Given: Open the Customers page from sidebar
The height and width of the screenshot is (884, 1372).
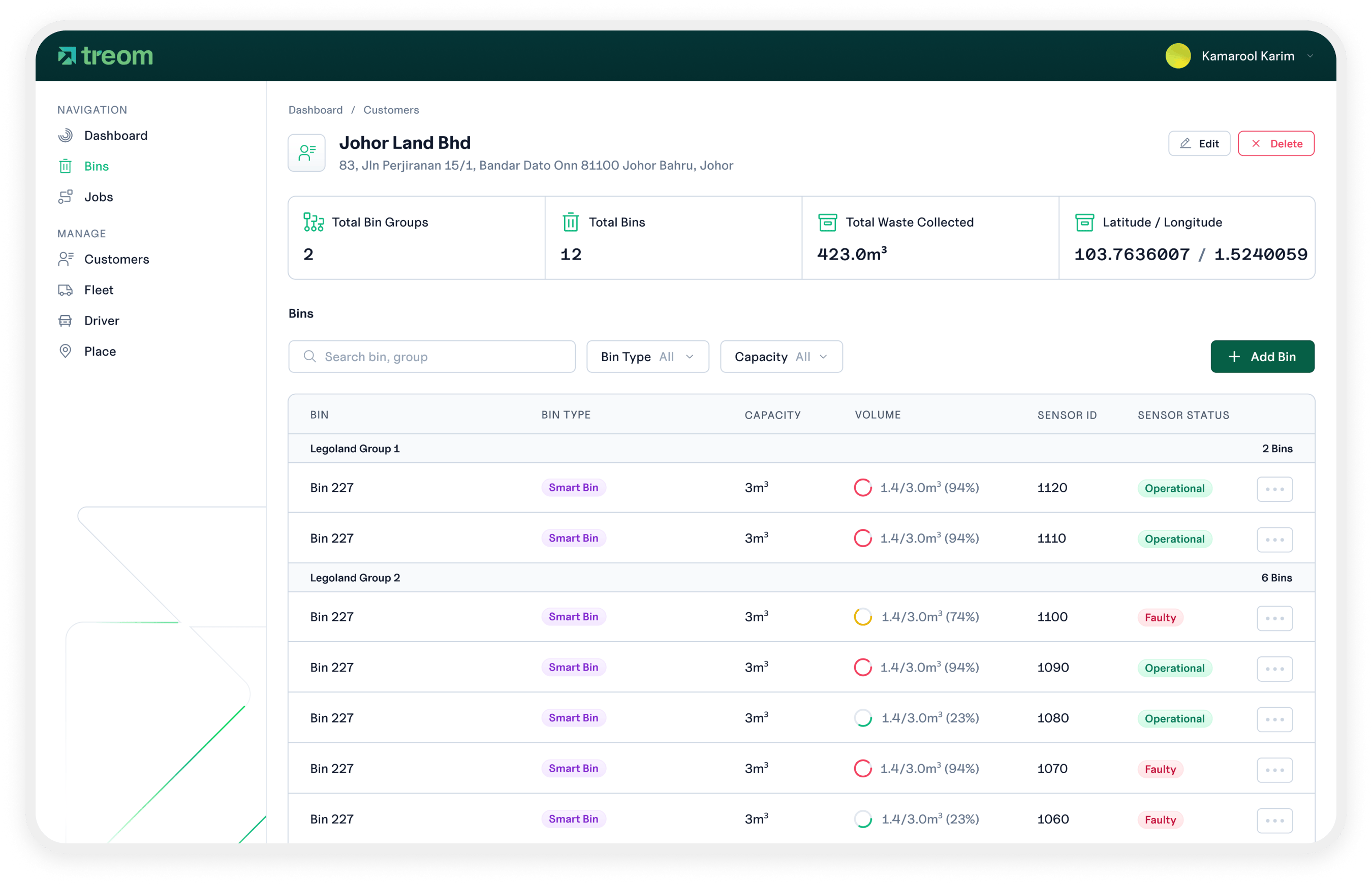Looking at the screenshot, I should (x=116, y=260).
